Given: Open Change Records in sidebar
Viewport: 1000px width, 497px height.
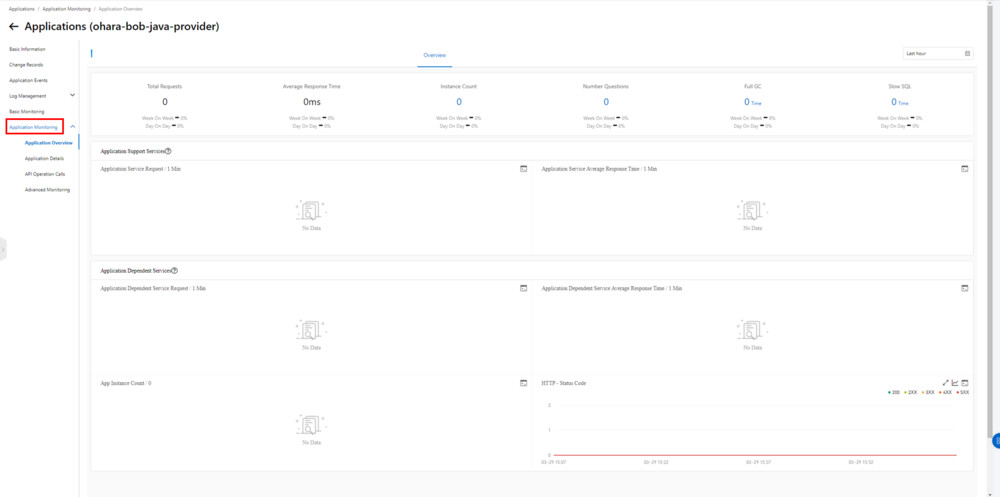Looking at the screenshot, I should coord(26,64).
